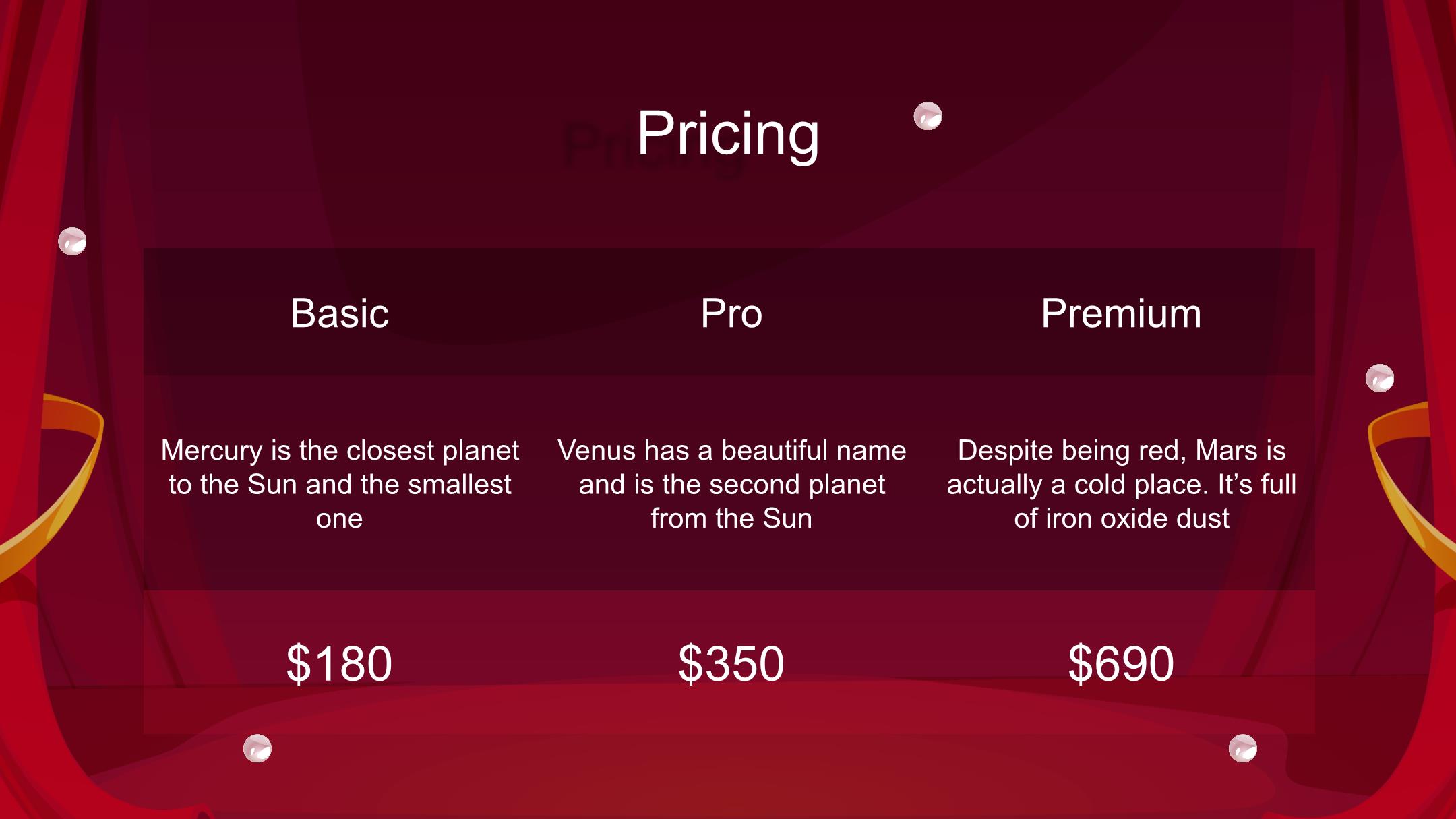Click the pearl above the right gold tieback
The image size is (1456, 819).
point(1380,378)
